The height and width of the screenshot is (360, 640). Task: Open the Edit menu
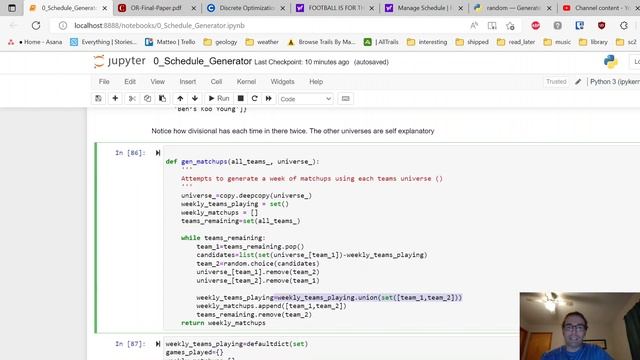130,82
